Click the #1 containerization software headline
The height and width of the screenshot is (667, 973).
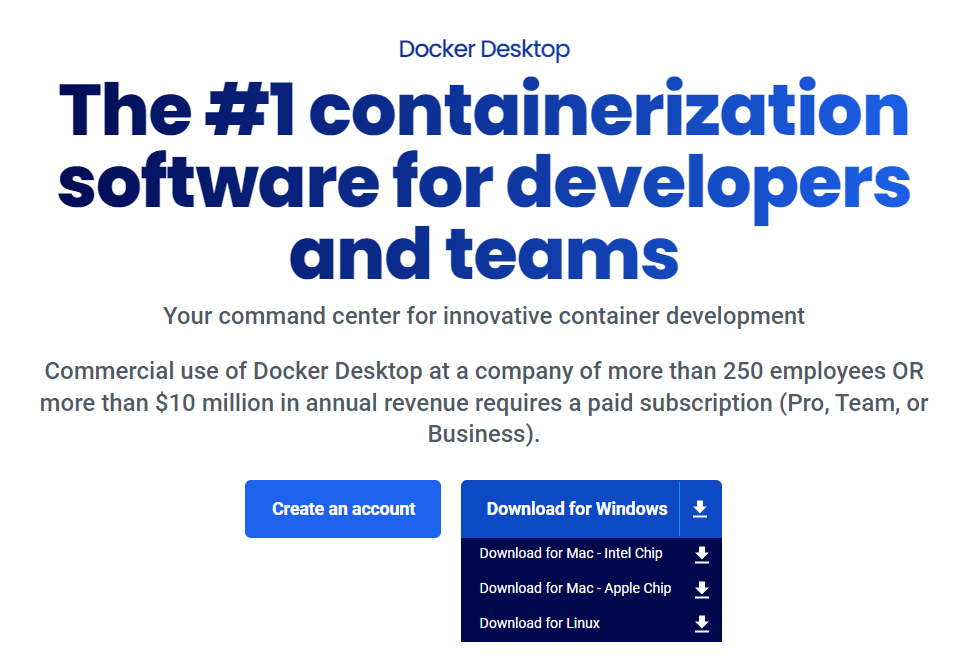click(484, 180)
